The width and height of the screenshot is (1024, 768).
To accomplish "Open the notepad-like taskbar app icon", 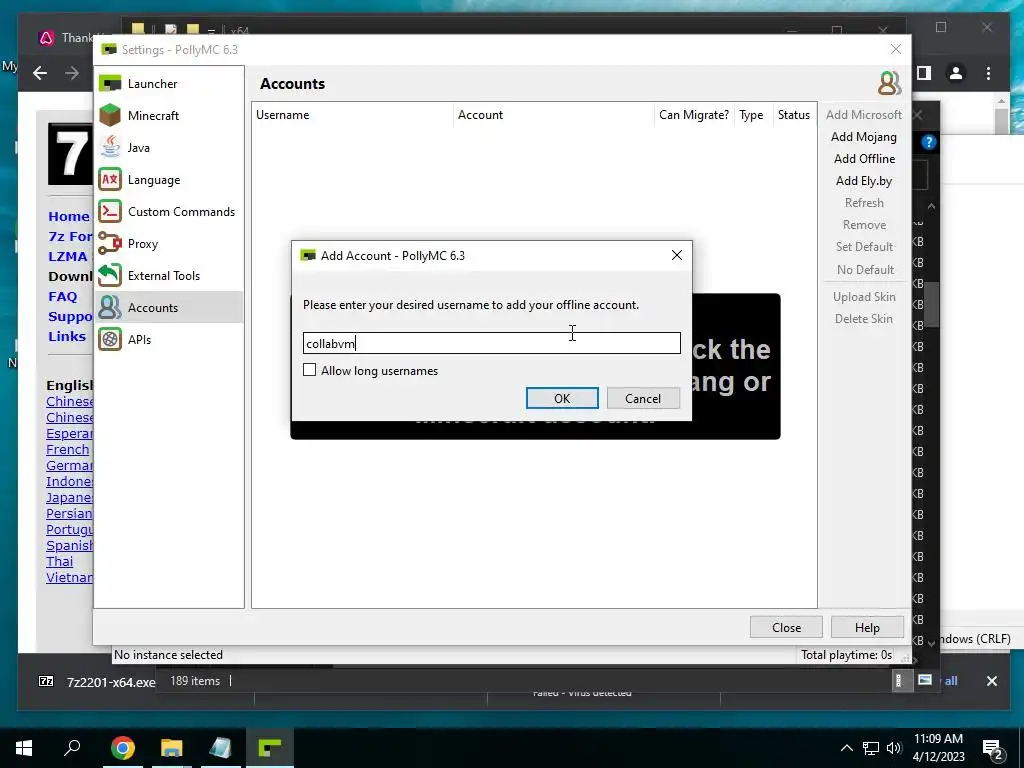I will point(221,748).
